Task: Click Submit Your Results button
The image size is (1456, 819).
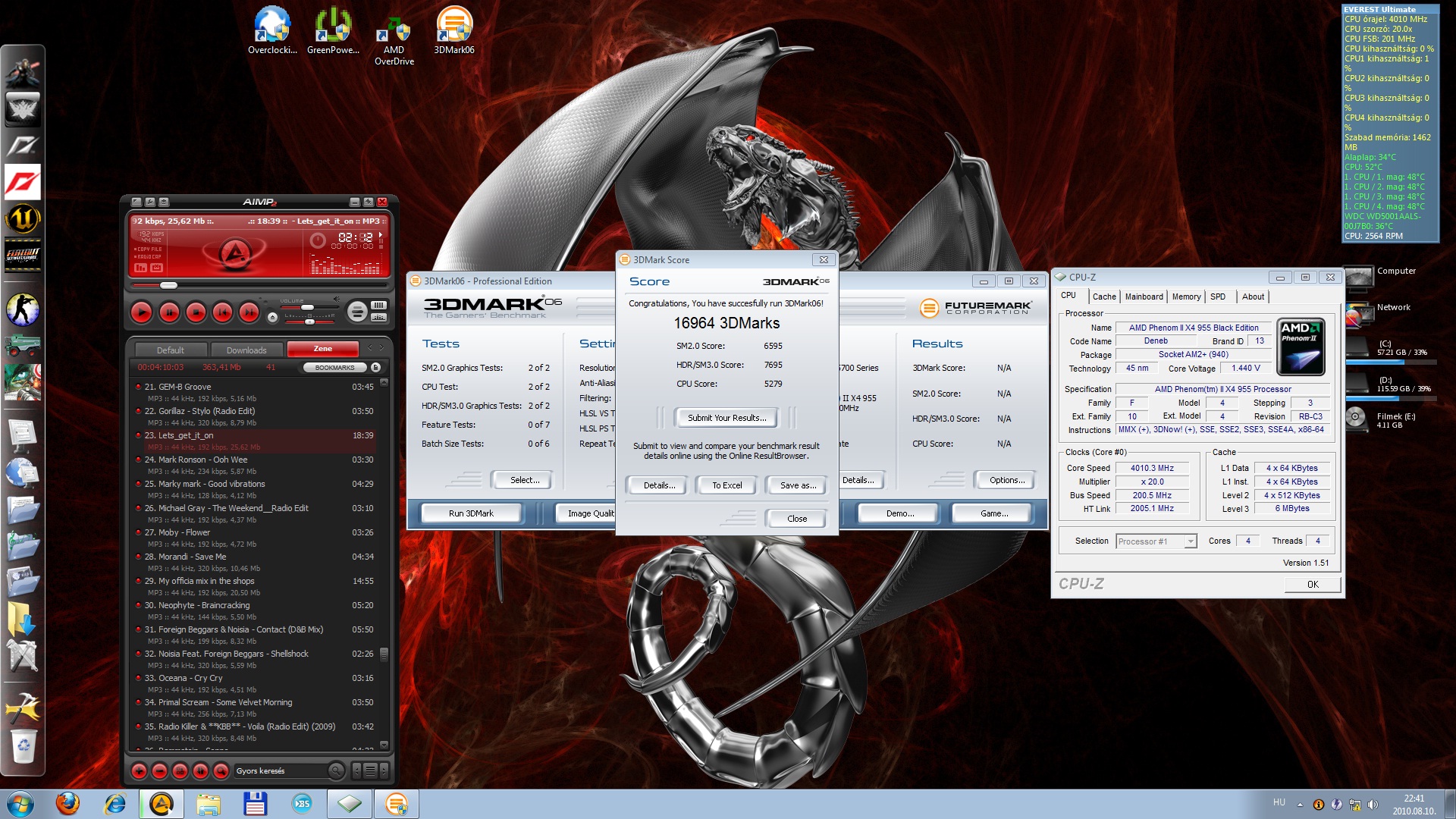Action: (726, 418)
